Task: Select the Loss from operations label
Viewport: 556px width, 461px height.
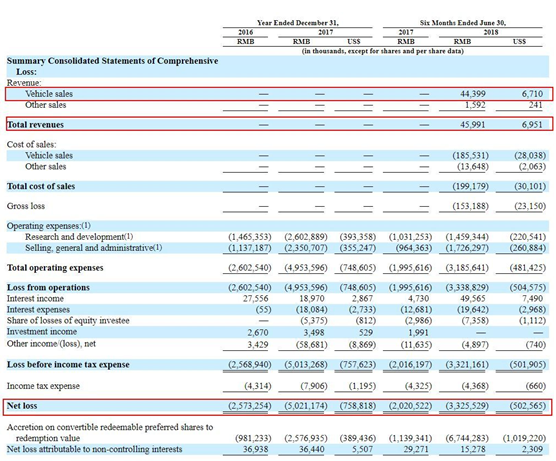Action: point(48,288)
